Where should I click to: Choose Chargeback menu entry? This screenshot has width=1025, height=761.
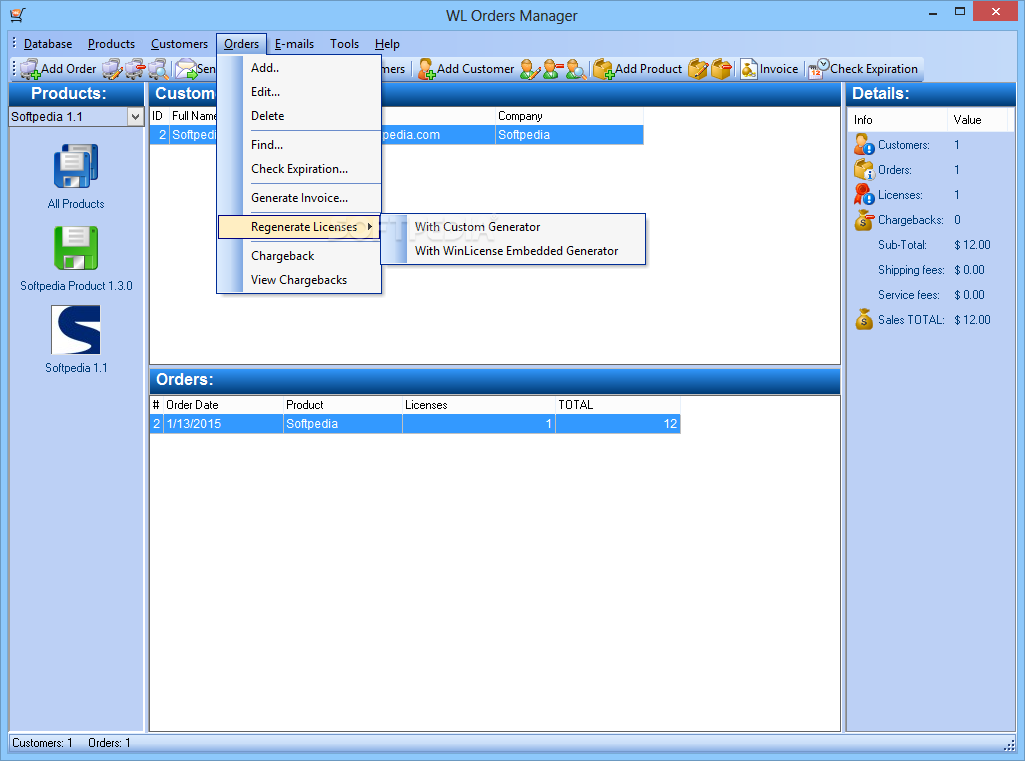(x=299, y=256)
